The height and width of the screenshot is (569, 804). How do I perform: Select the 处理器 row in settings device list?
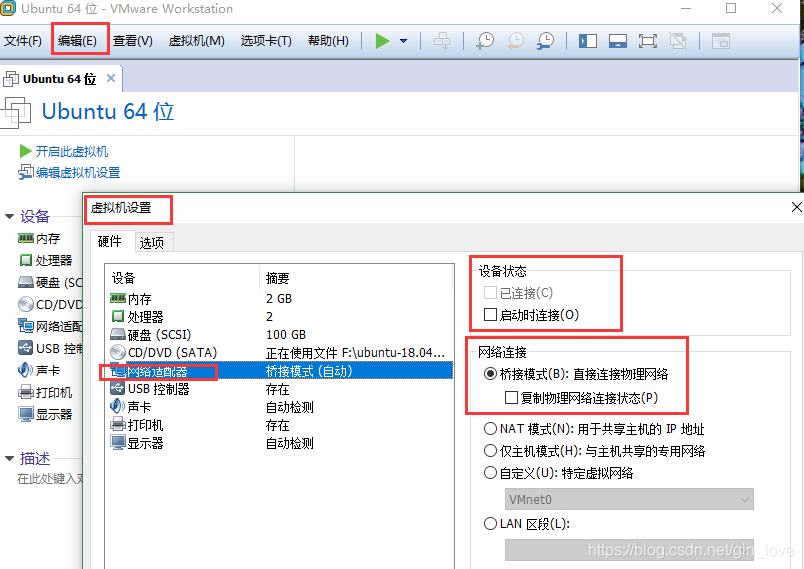coord(279,316)
